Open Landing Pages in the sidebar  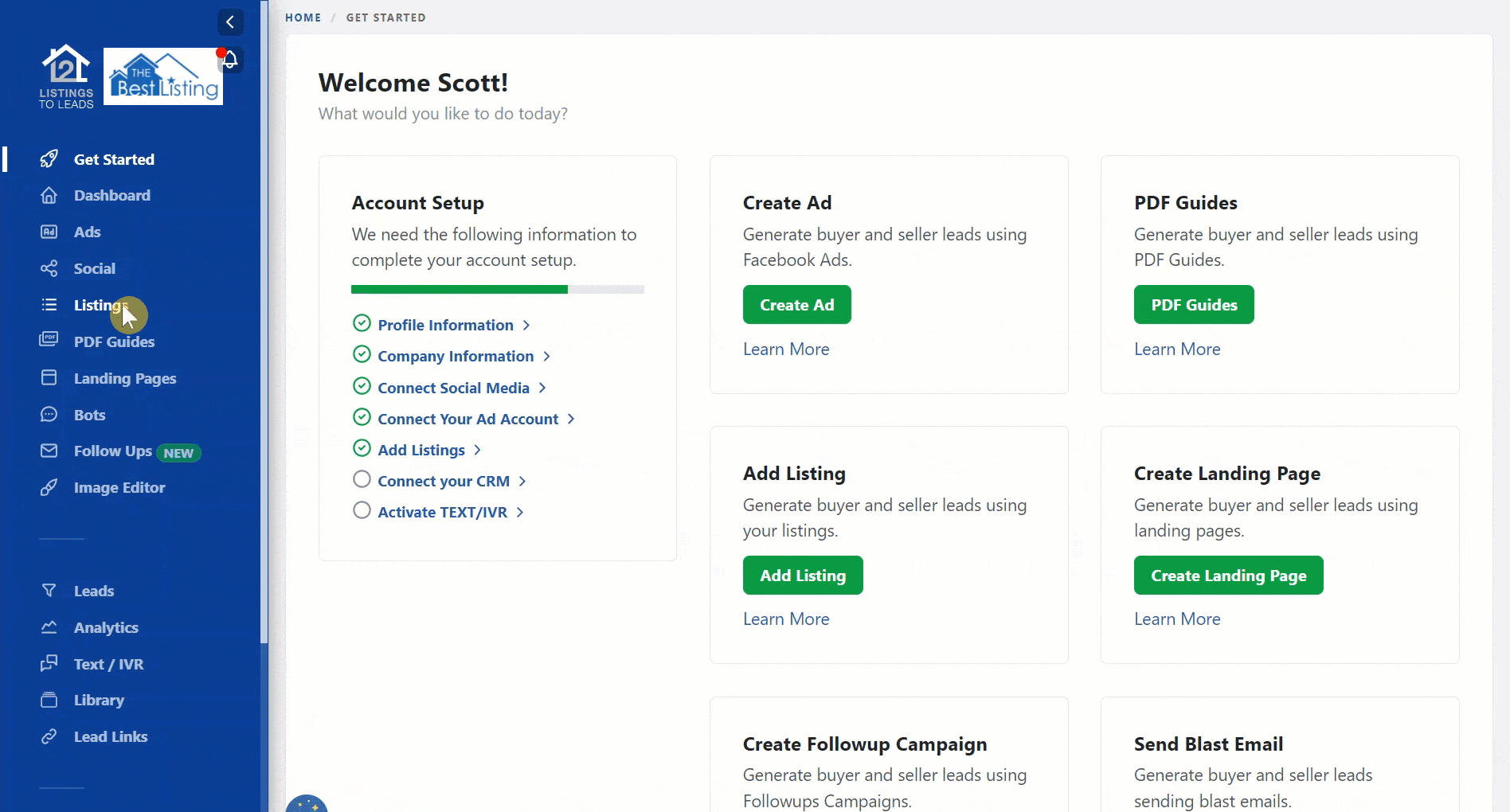pyautogui.click(x=124, y=378)
